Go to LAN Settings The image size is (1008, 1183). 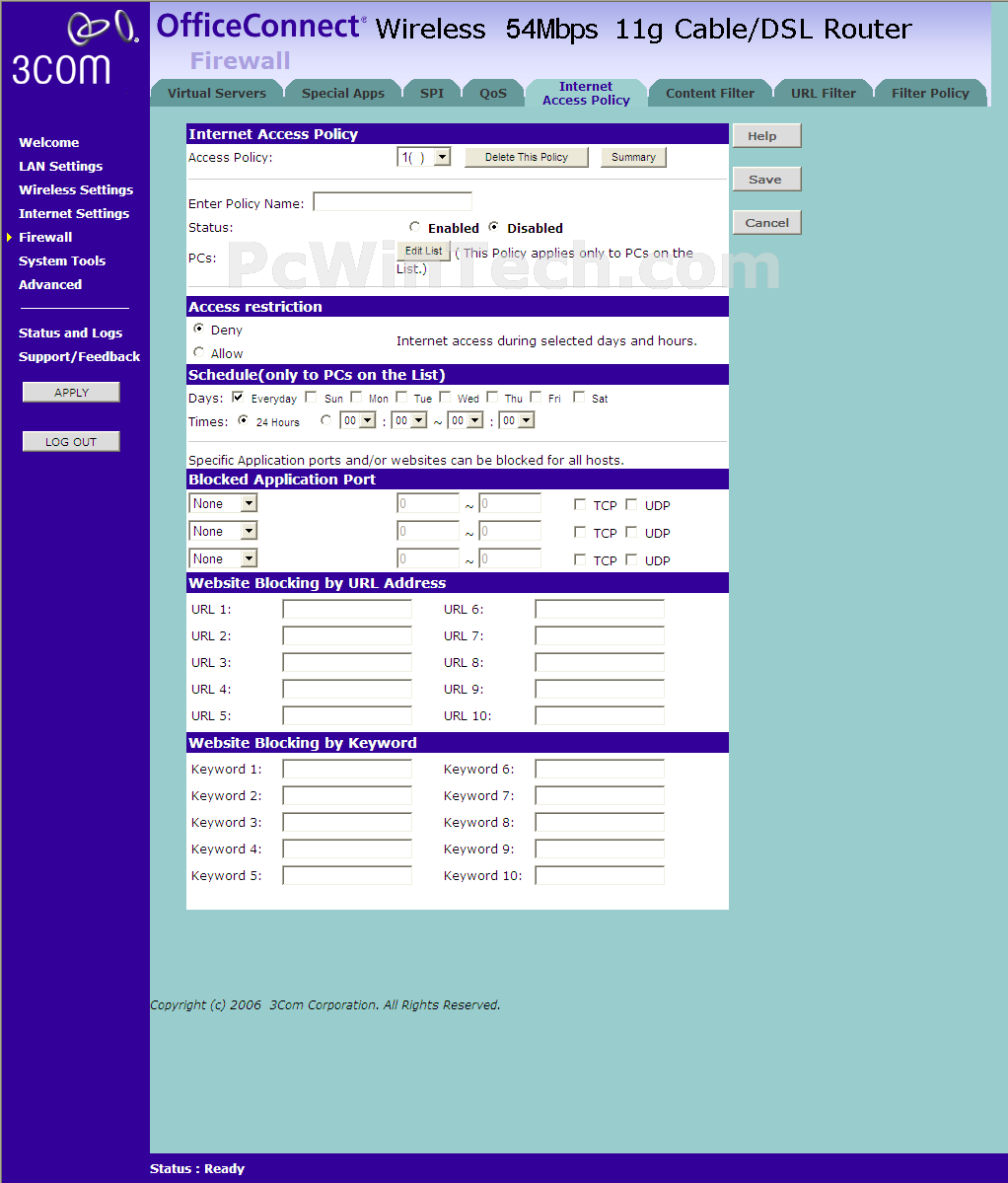click(60, 166)
